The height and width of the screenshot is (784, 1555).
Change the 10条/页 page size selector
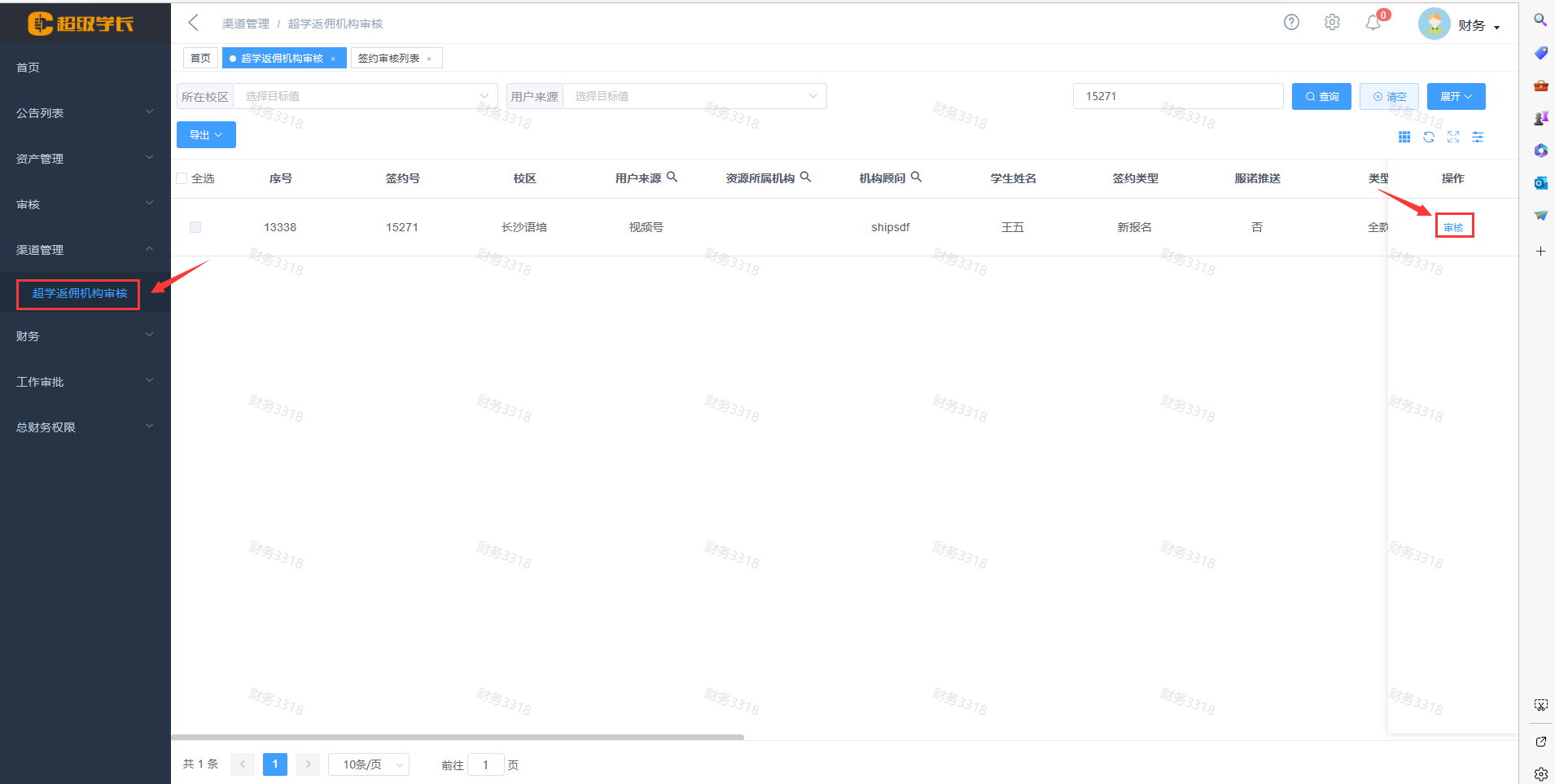point(369,764)
